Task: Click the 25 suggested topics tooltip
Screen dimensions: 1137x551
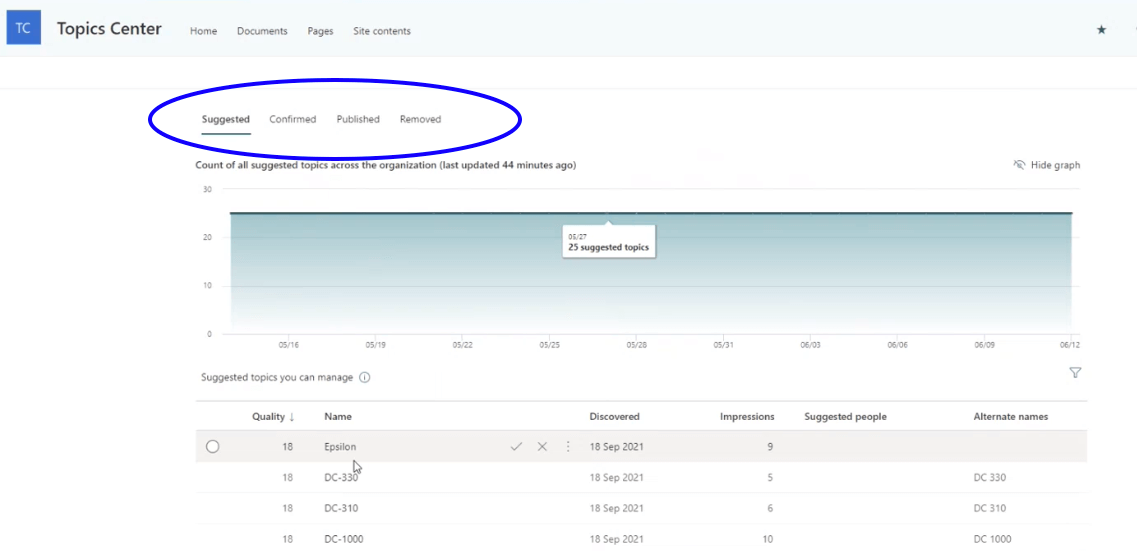Action: 609,242
